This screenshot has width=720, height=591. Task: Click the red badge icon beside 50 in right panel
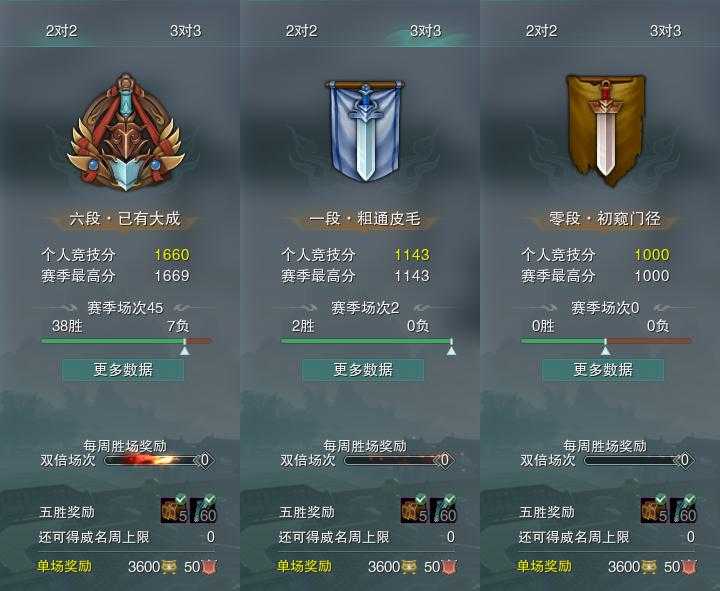pyautogui.click(x=688, y=567)
